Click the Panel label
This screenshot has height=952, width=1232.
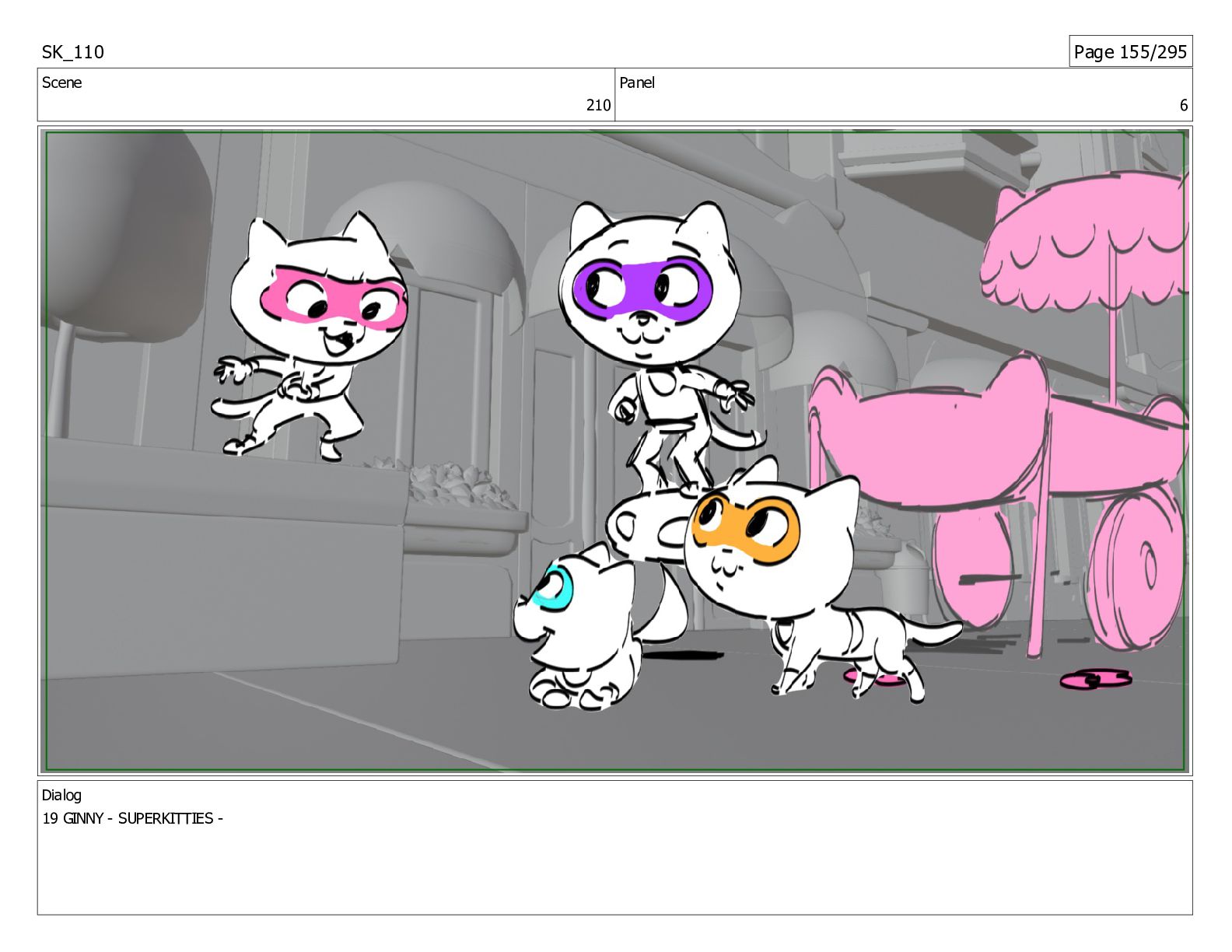[637, 82]
